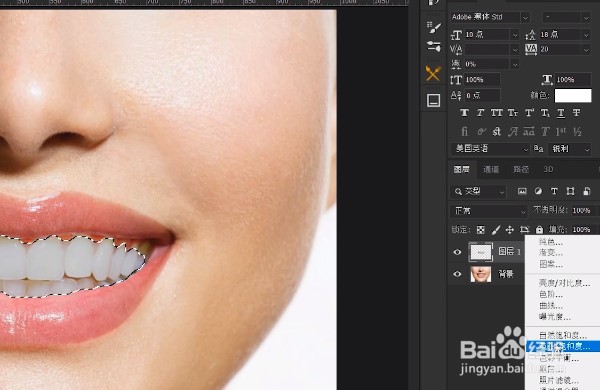The width and height of the screenshot is (600, 390).
Task: Toggle Strikethrough text style
Action: tap(577, 113)
